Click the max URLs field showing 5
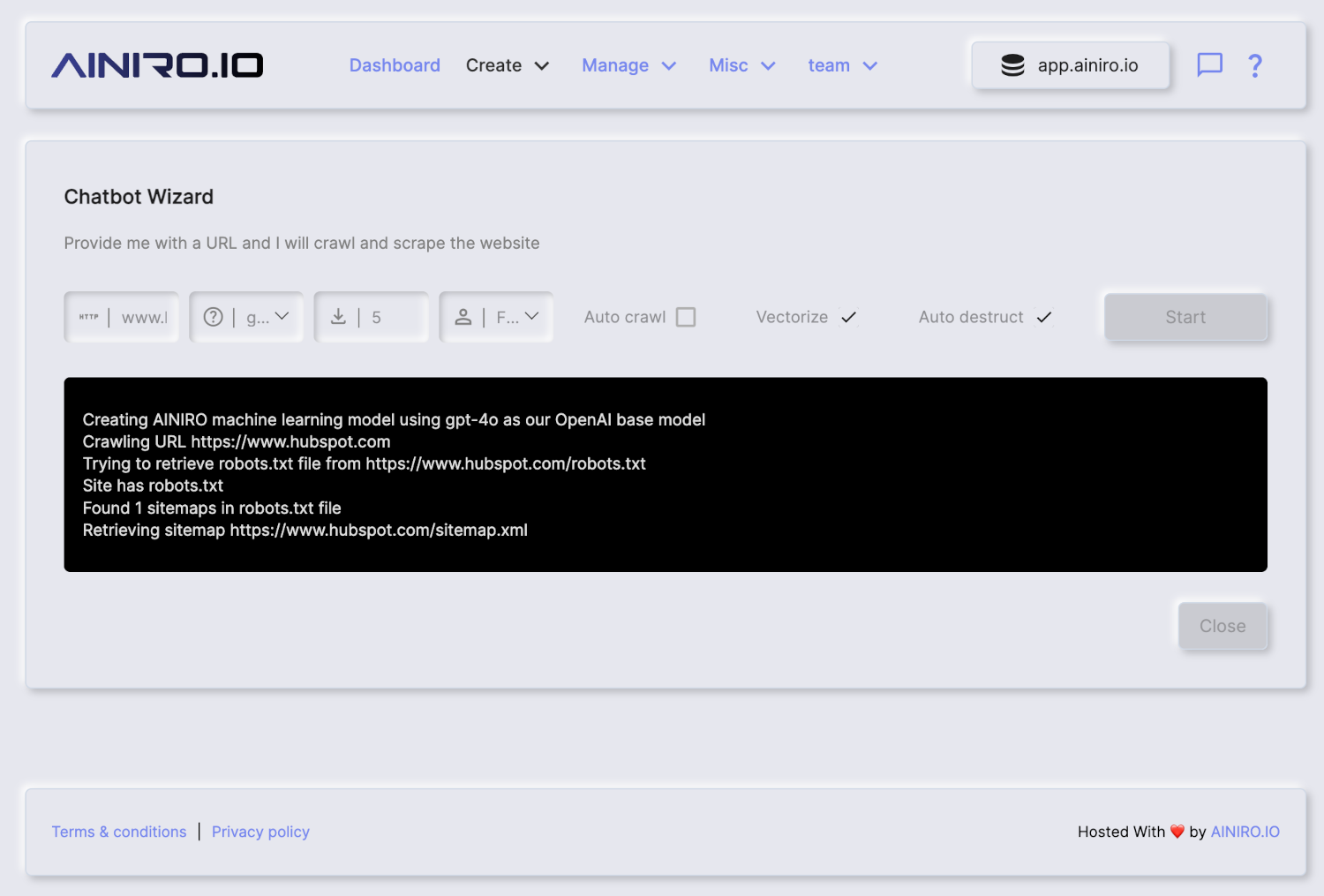Viewport: 1324px width, 896px height. click(x=372, y=317)
